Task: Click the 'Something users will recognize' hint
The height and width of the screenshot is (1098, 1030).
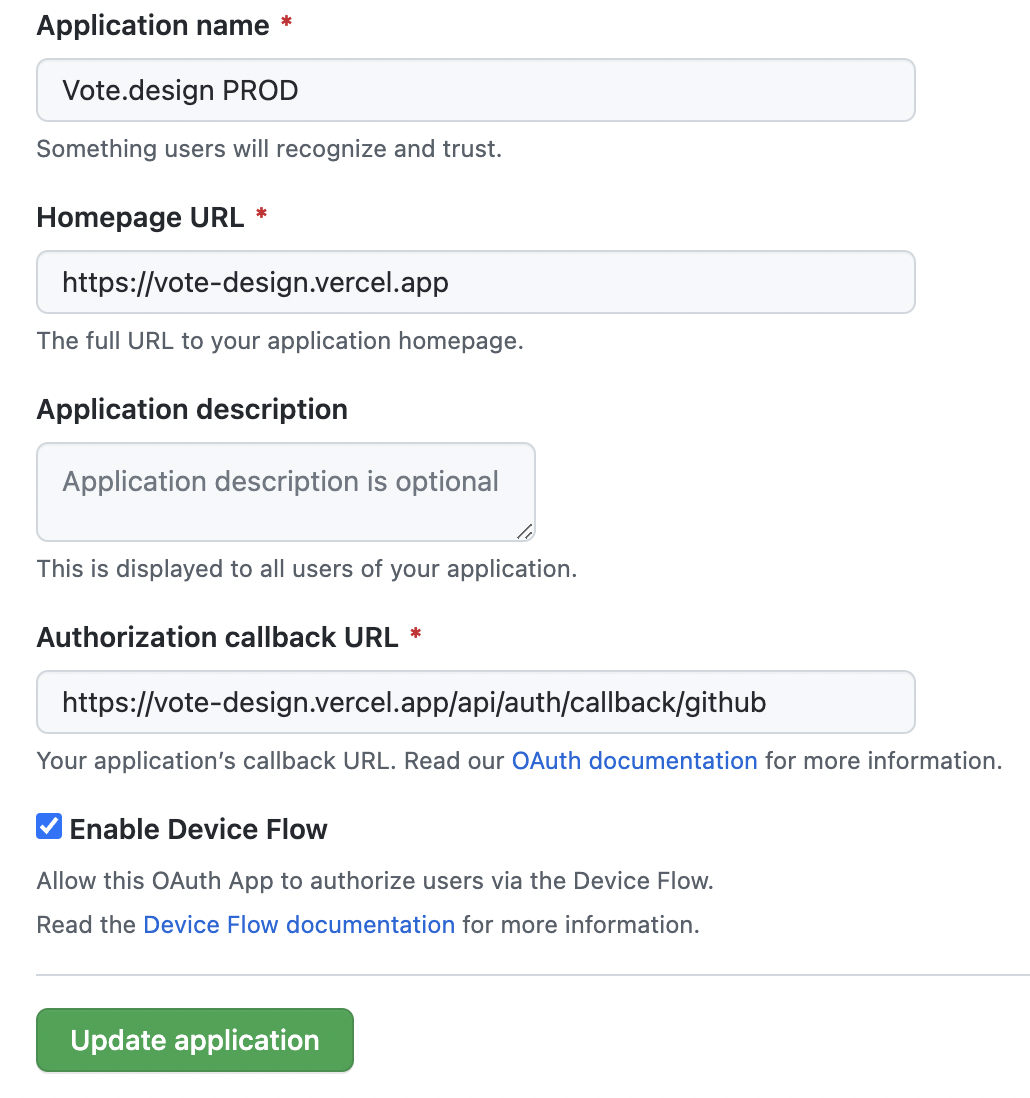Action: pyautogui.click(x=269, y=150)
